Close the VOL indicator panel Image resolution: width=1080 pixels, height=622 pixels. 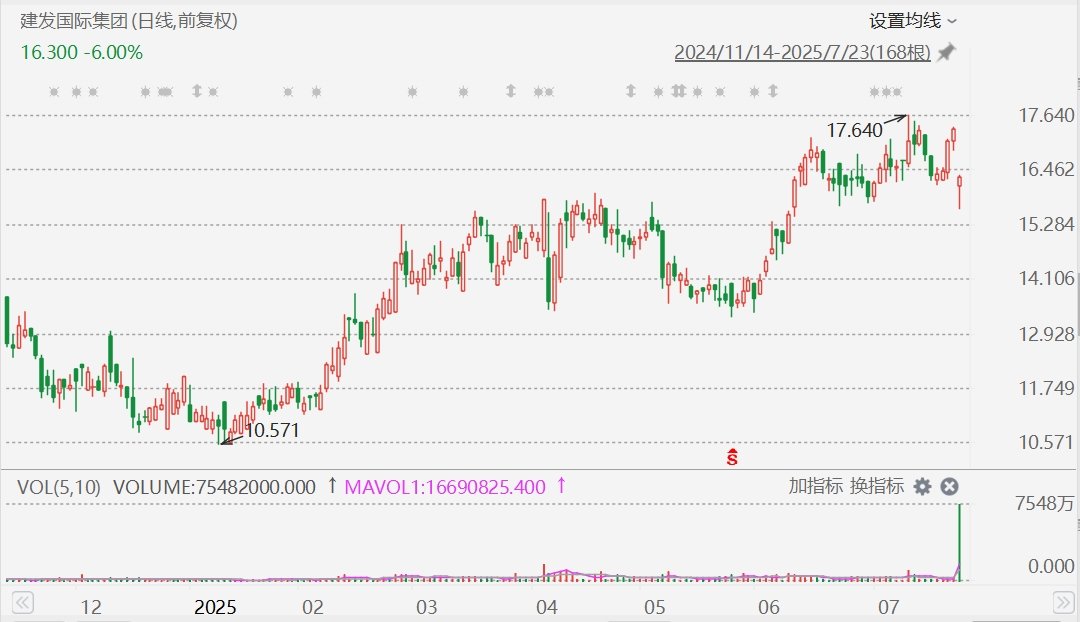coord(950,487)
